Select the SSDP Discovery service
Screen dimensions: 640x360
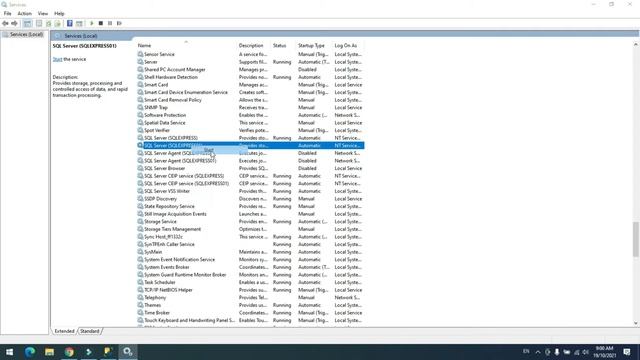[251, 199]
